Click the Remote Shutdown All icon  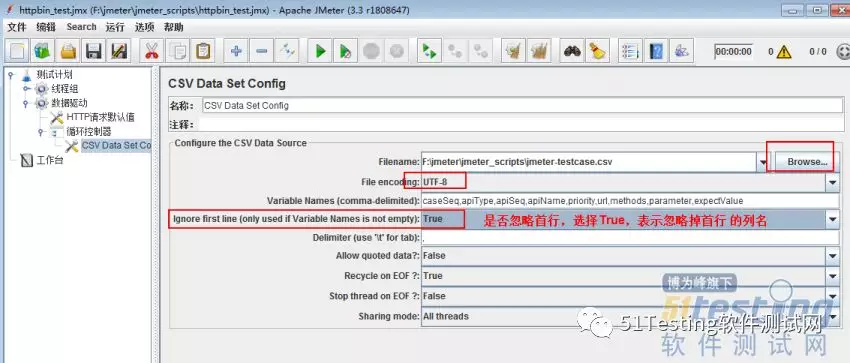click(480, 51)
